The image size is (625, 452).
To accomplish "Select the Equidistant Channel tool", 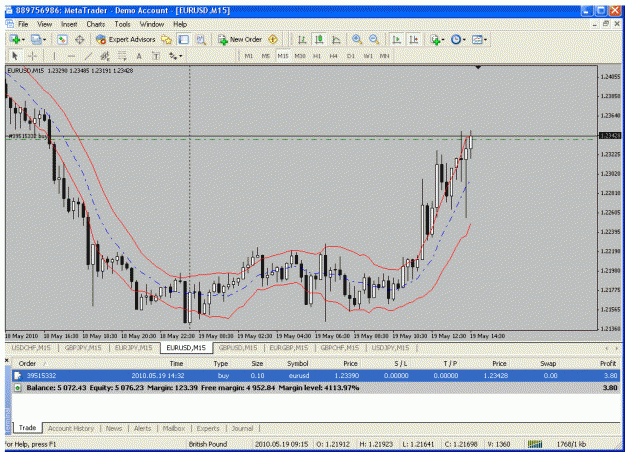I will click(105, 56).
